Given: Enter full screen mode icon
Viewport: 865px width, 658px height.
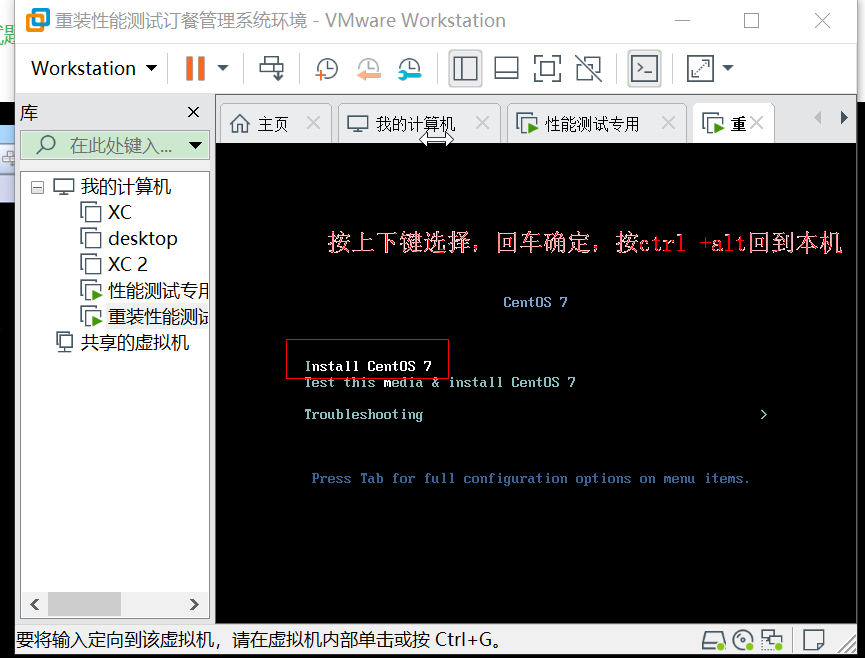Looking at the screenshot, I should pos(547,68).
